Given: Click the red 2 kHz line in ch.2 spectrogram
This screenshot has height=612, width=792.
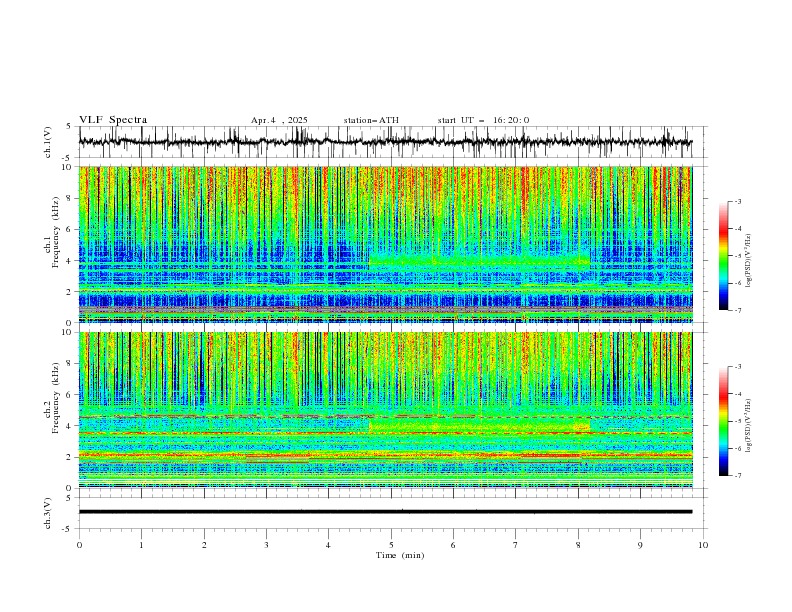Looking at the screenshot, I should [385, 455].
